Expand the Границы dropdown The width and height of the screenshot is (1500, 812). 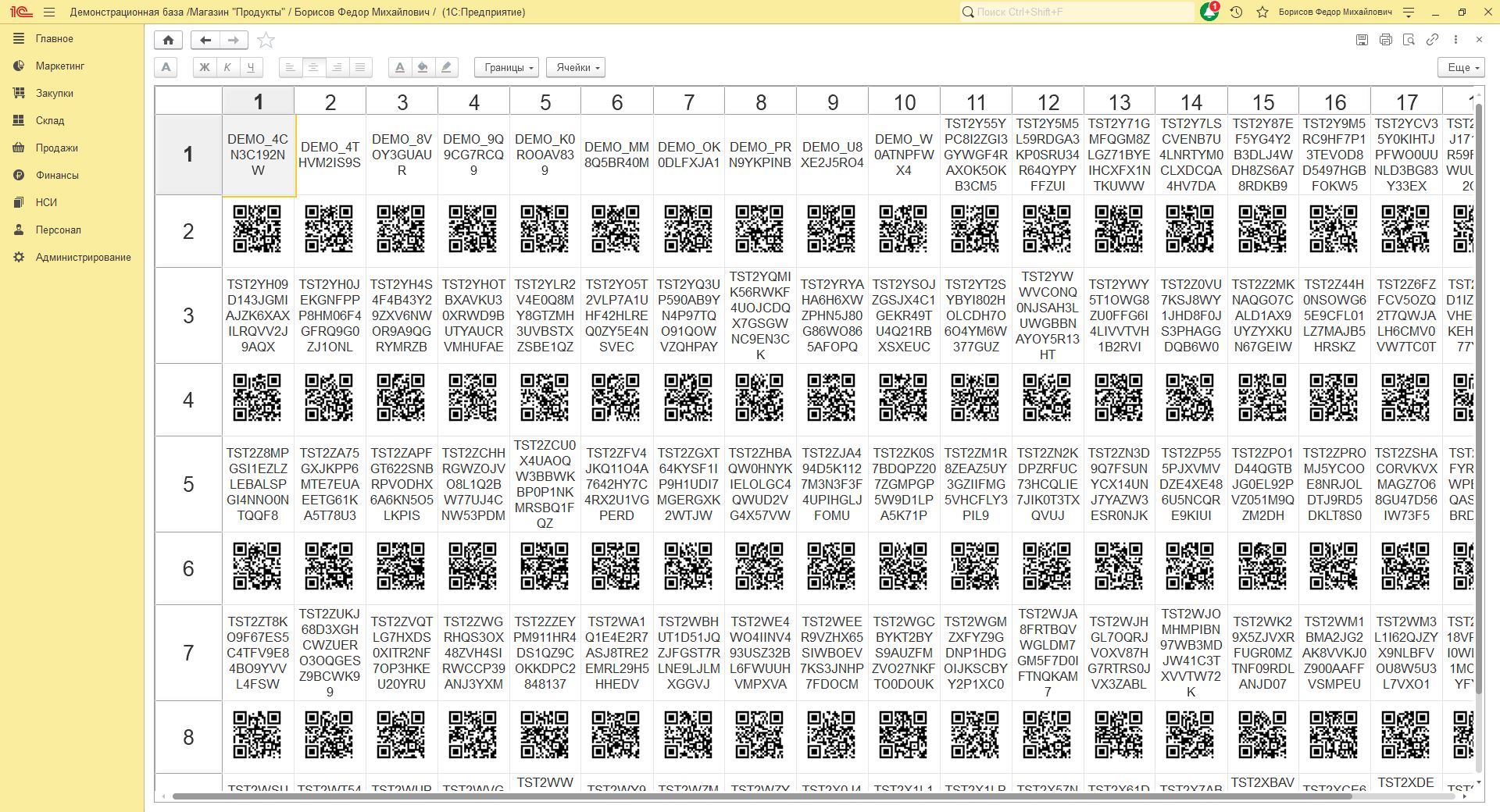click(506, 67)
